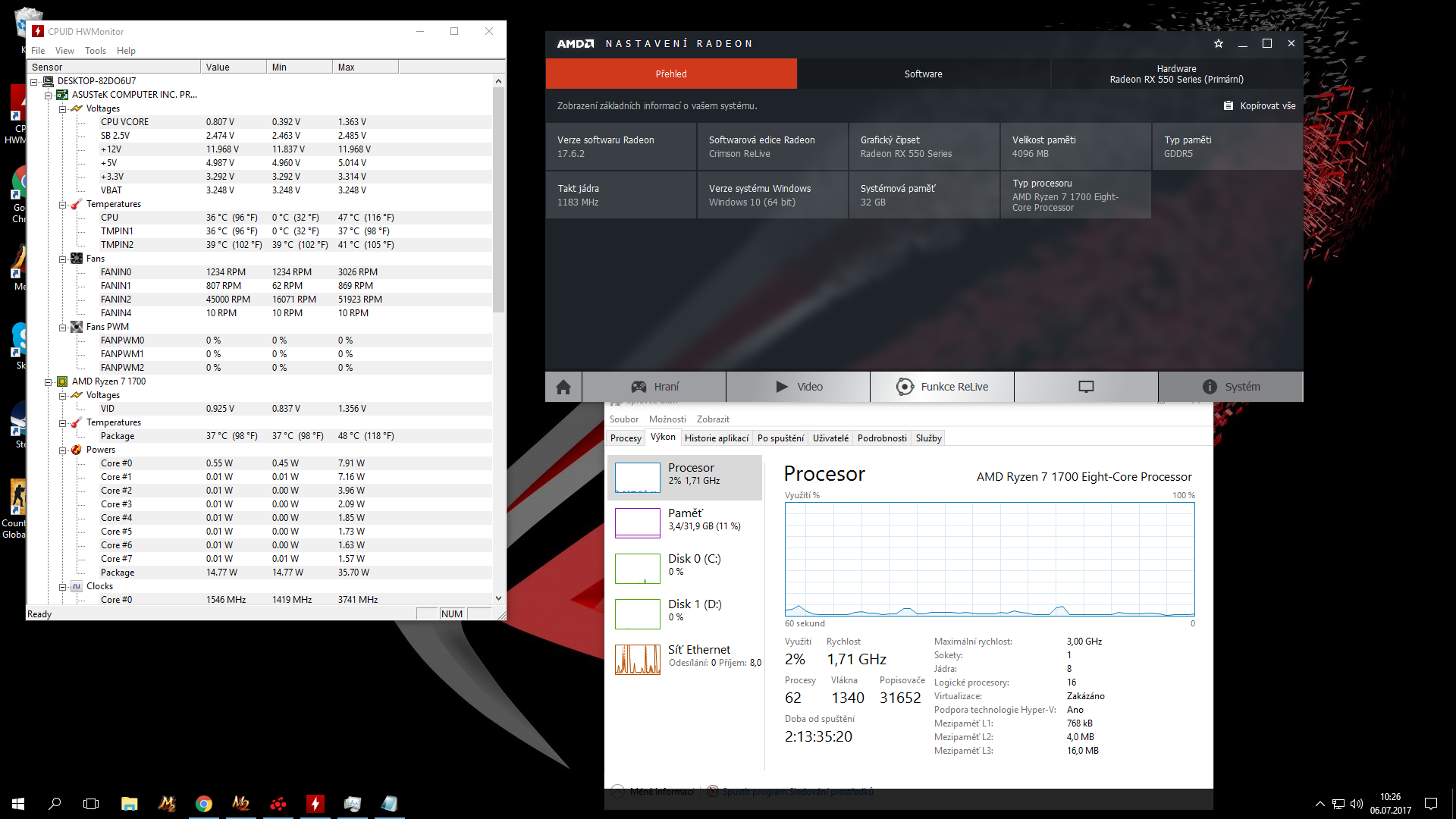Open the File menu in HWMonitor
1456x819 pixels.
click(38, 51)
